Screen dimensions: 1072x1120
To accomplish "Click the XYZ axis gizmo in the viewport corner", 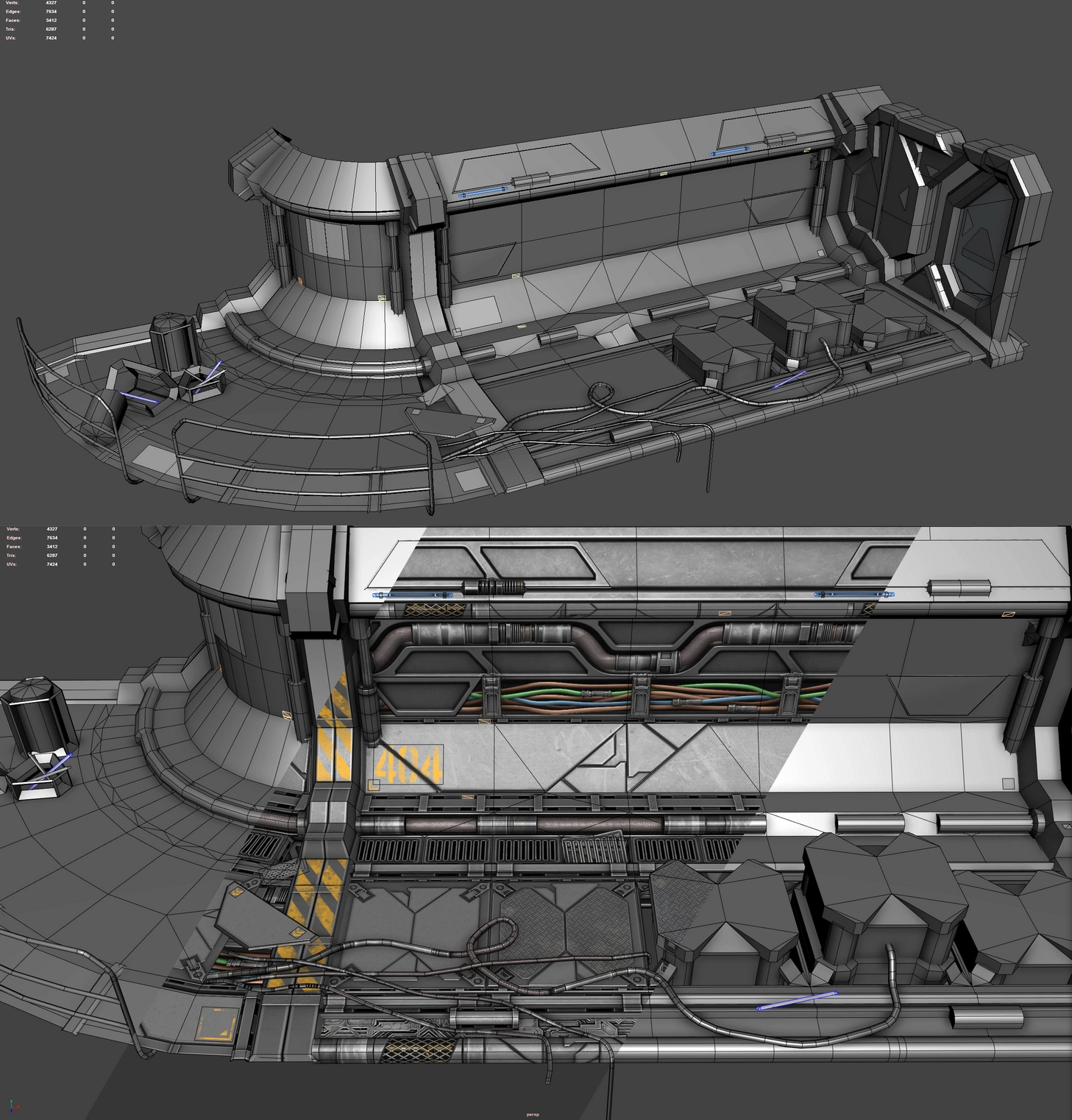I will (x=13, y=1105).
